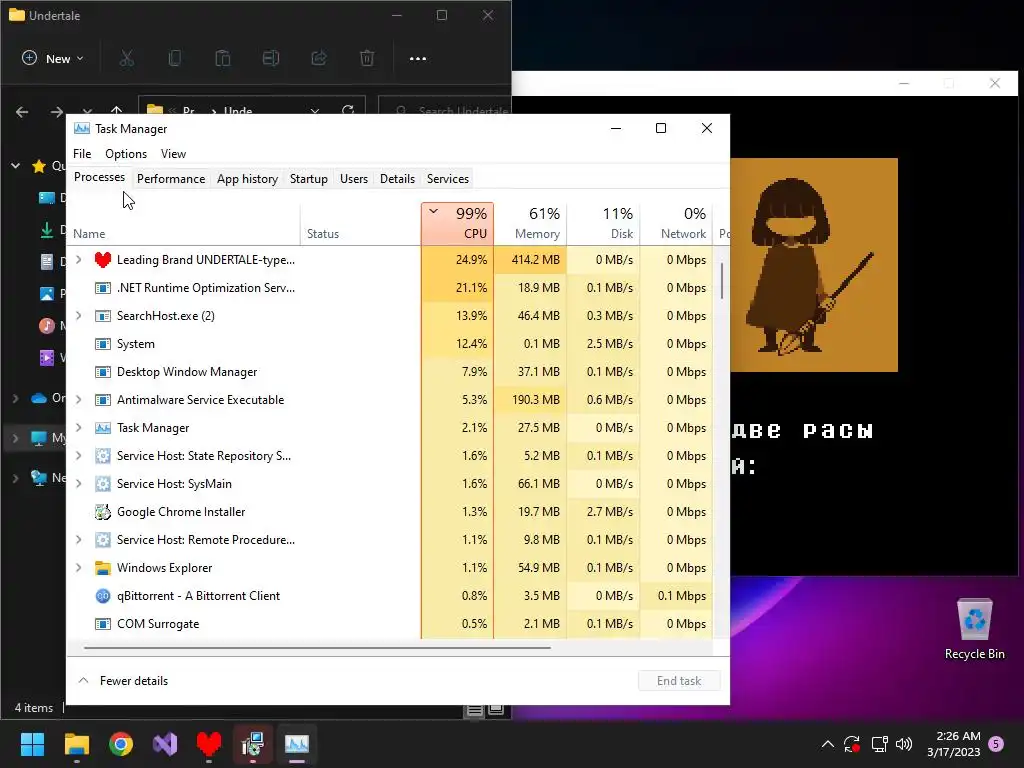Switch to the Startup tab
Viewport: 1024px width, 768px height.
point(309,179)
